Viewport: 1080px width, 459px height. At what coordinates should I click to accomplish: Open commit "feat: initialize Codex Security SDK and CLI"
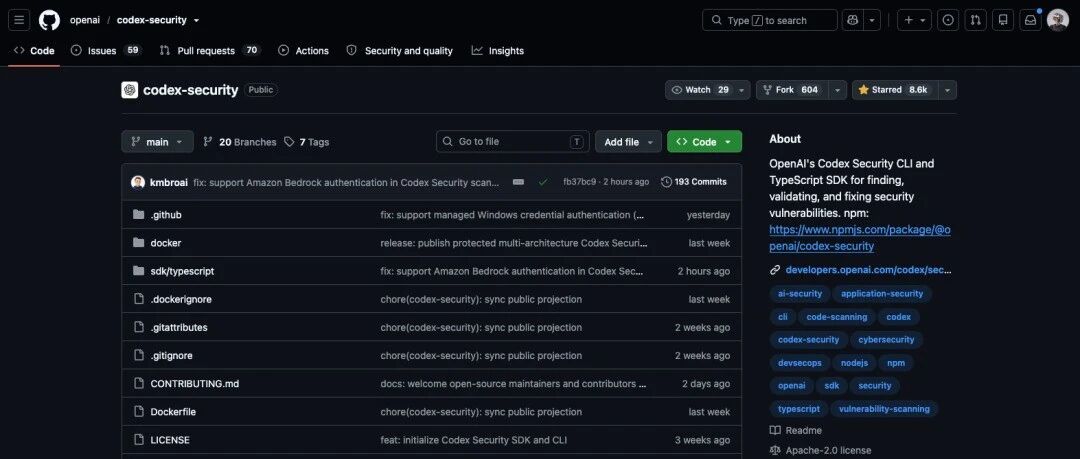(x=474, y=440)
